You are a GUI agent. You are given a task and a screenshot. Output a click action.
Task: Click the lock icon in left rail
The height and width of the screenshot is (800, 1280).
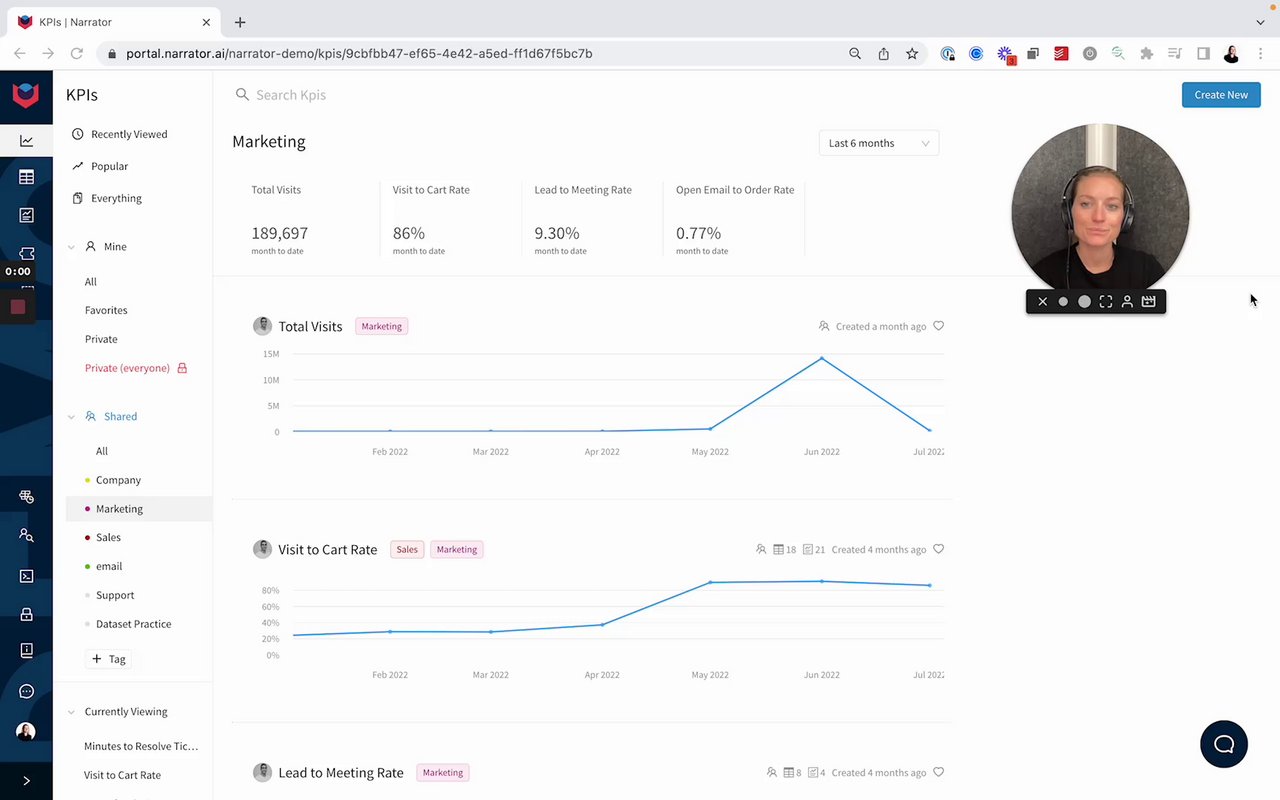click(x=26, y=614)
